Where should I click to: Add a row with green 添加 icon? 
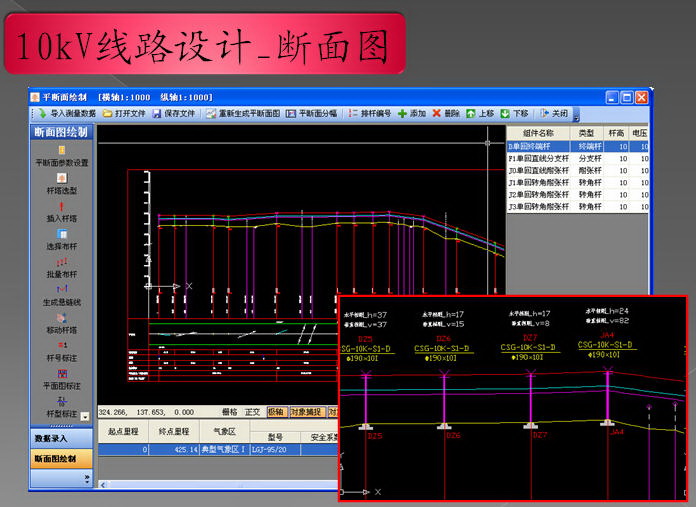pyautogui.click(x=411, y=114)
